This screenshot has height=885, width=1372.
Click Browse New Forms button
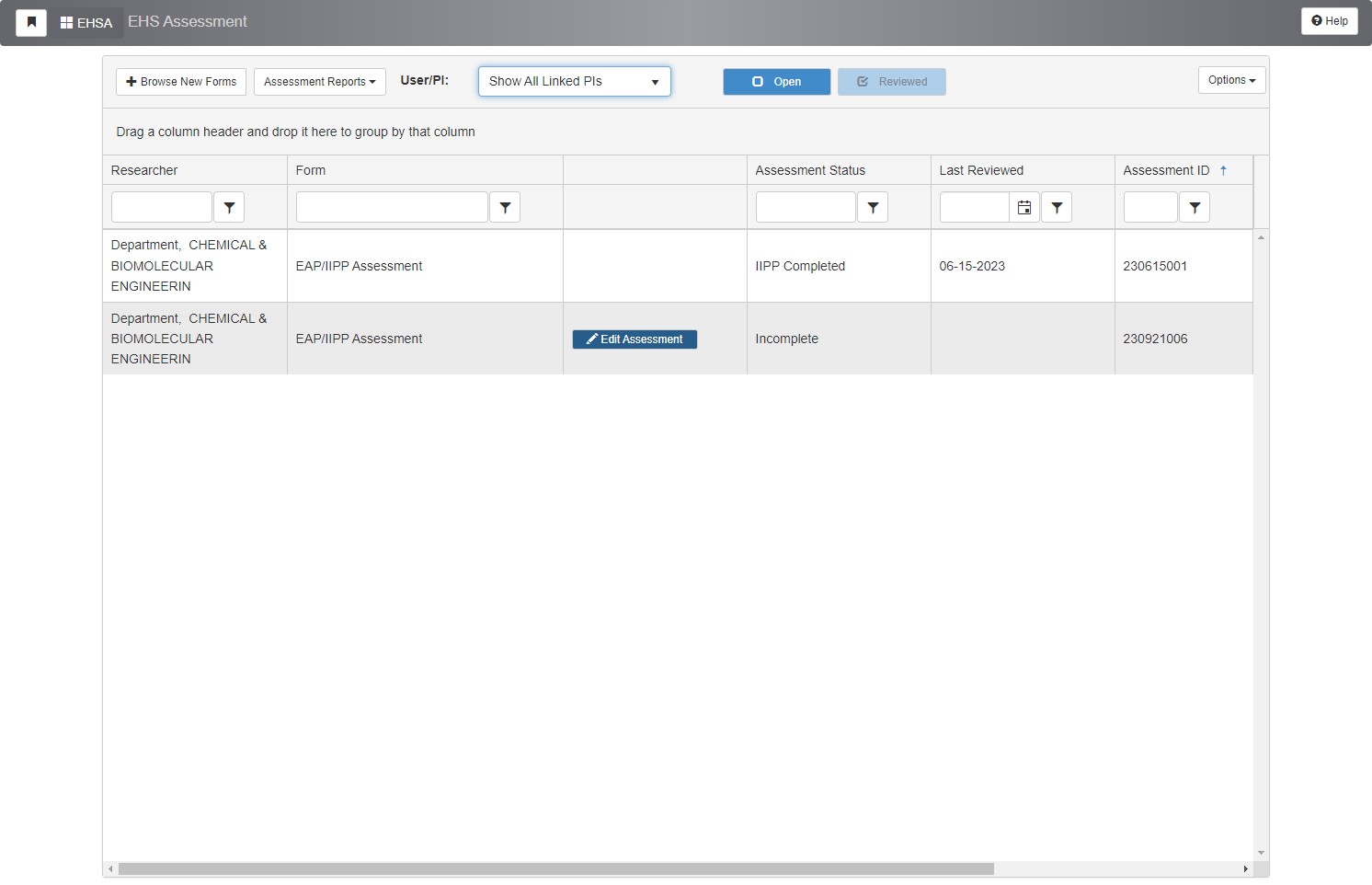(181, 82)
